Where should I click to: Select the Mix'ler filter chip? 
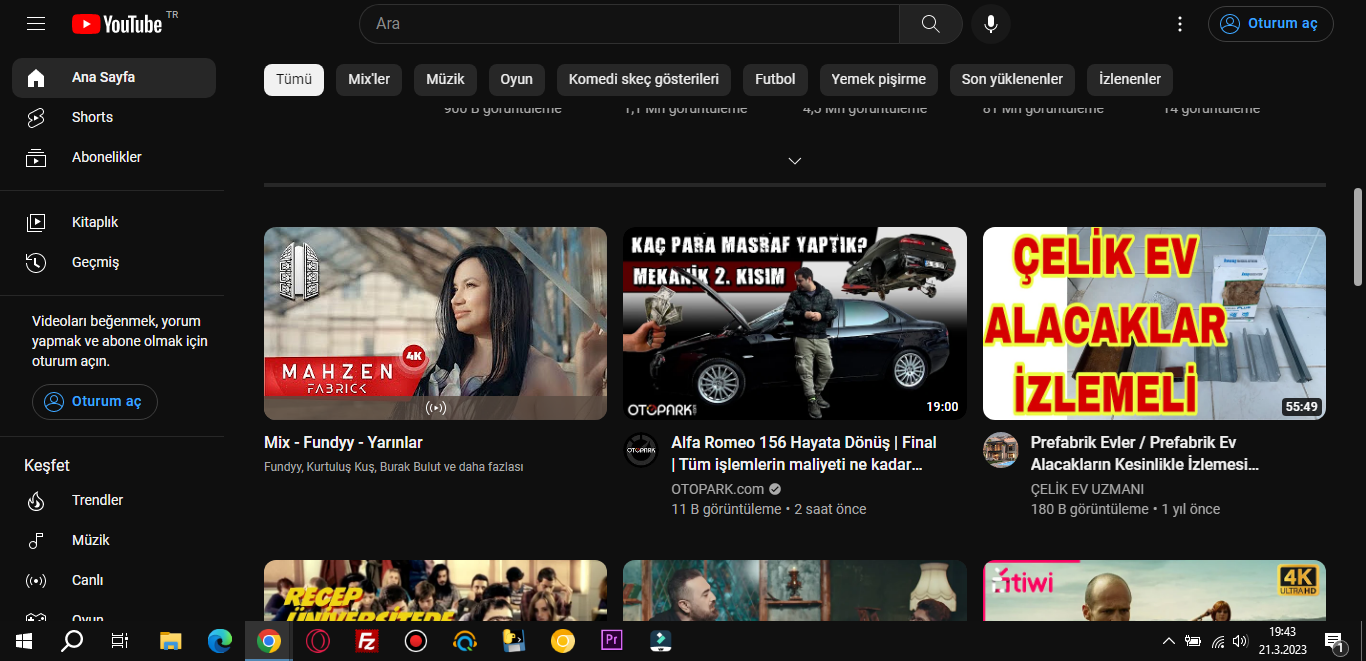coord(369,79)
